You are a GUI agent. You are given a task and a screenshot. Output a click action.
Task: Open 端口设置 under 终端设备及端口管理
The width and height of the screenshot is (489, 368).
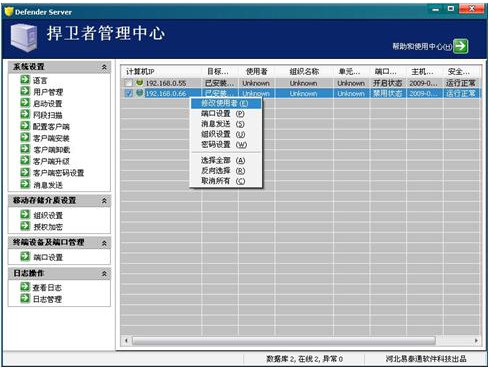click(x=48, y=257)
